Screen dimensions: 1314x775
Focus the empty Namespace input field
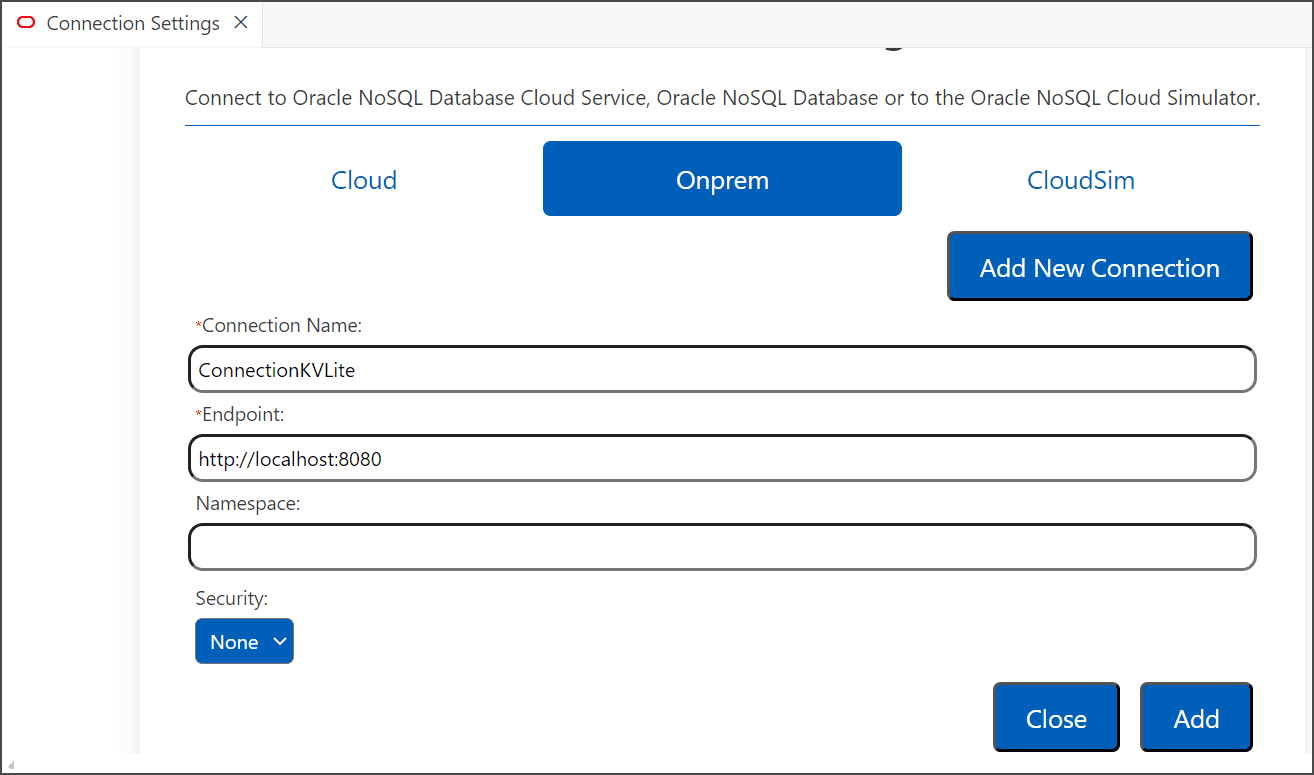tap(722, 547)
